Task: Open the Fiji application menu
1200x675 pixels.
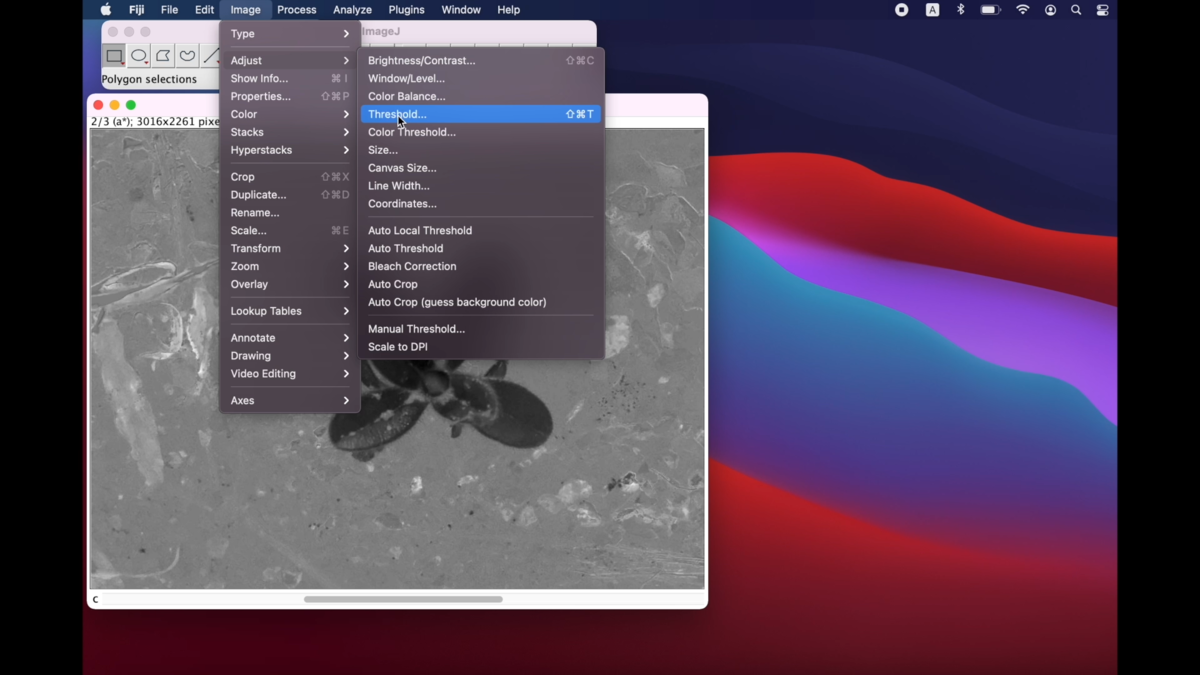Action: pos(137,10)
